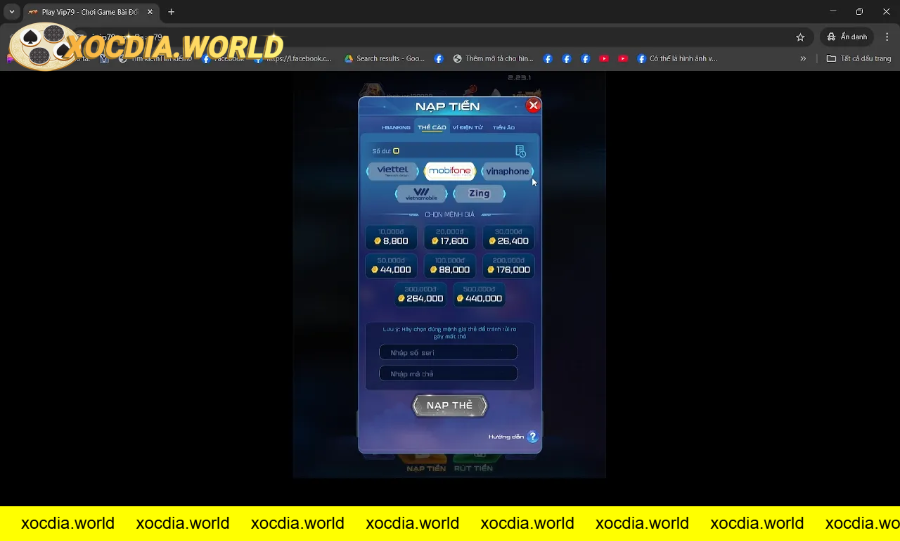Open the Hướng dẫn help question icon
Screen dimensions: 900x541
(532, 437)
